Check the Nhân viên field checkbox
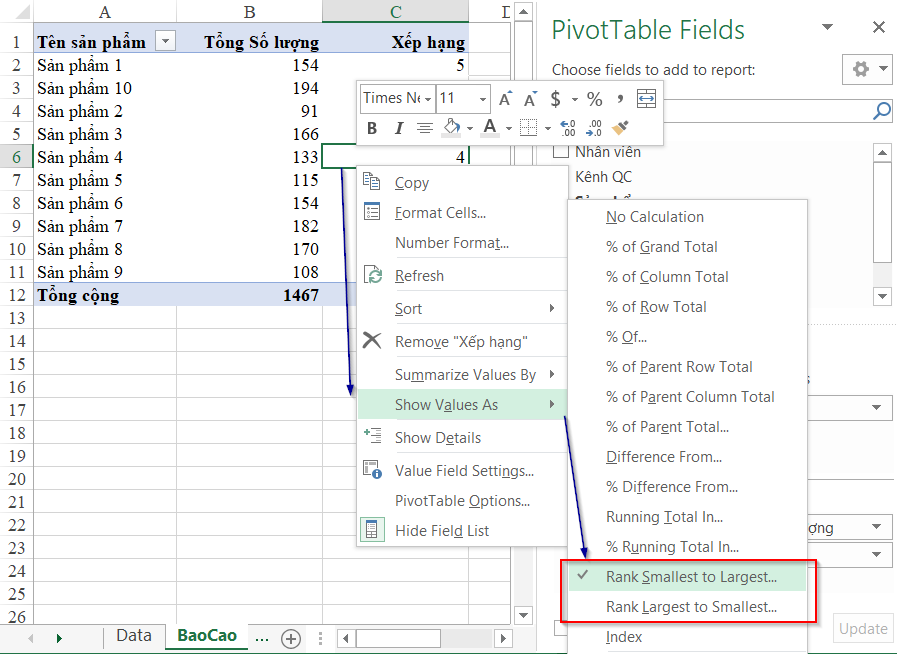This screenshot has width=897, height=654. click(560, 152)
